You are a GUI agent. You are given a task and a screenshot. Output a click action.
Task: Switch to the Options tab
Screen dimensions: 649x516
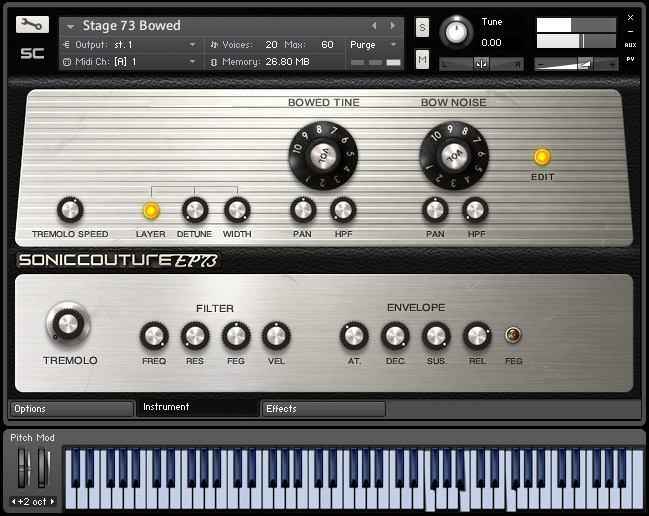(x=72, y=409)
